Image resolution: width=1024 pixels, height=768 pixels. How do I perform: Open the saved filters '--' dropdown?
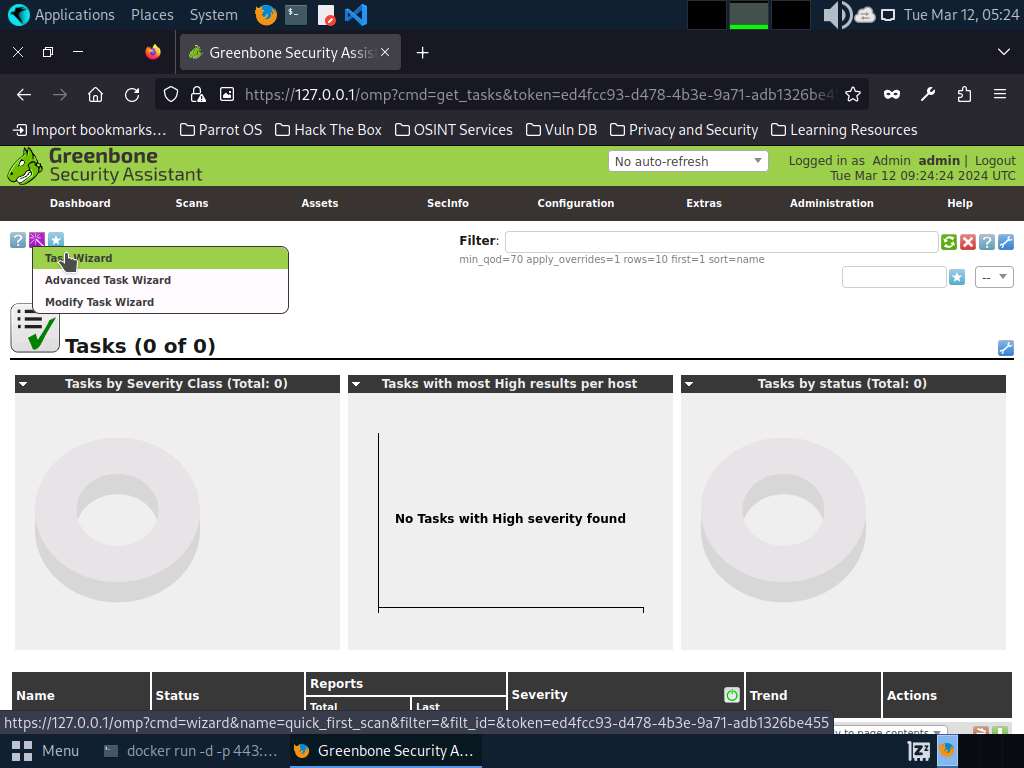(x=995, y=277)
